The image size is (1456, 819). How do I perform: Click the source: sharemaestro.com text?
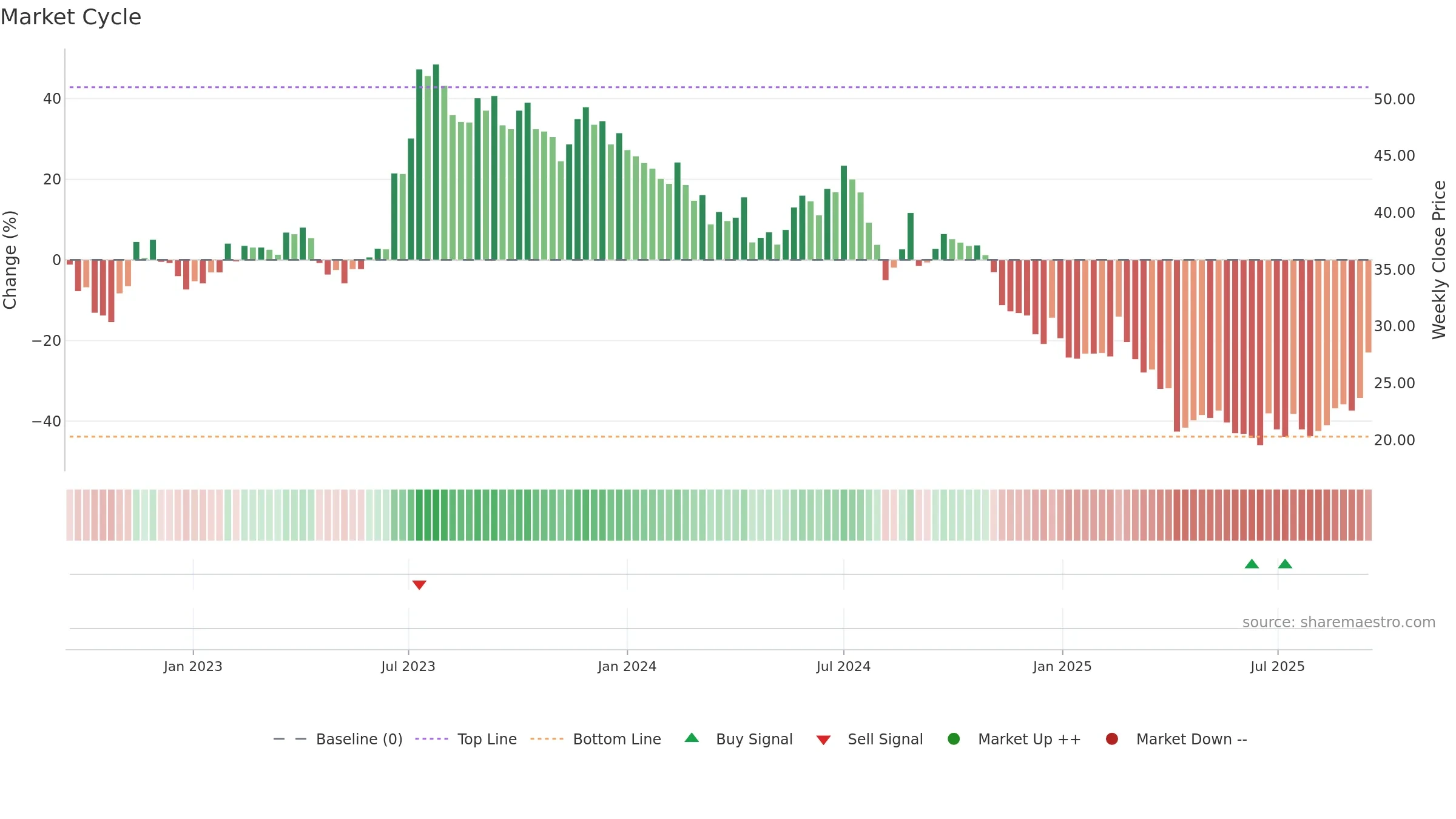pyautogui.click(x=1339, y=622)
